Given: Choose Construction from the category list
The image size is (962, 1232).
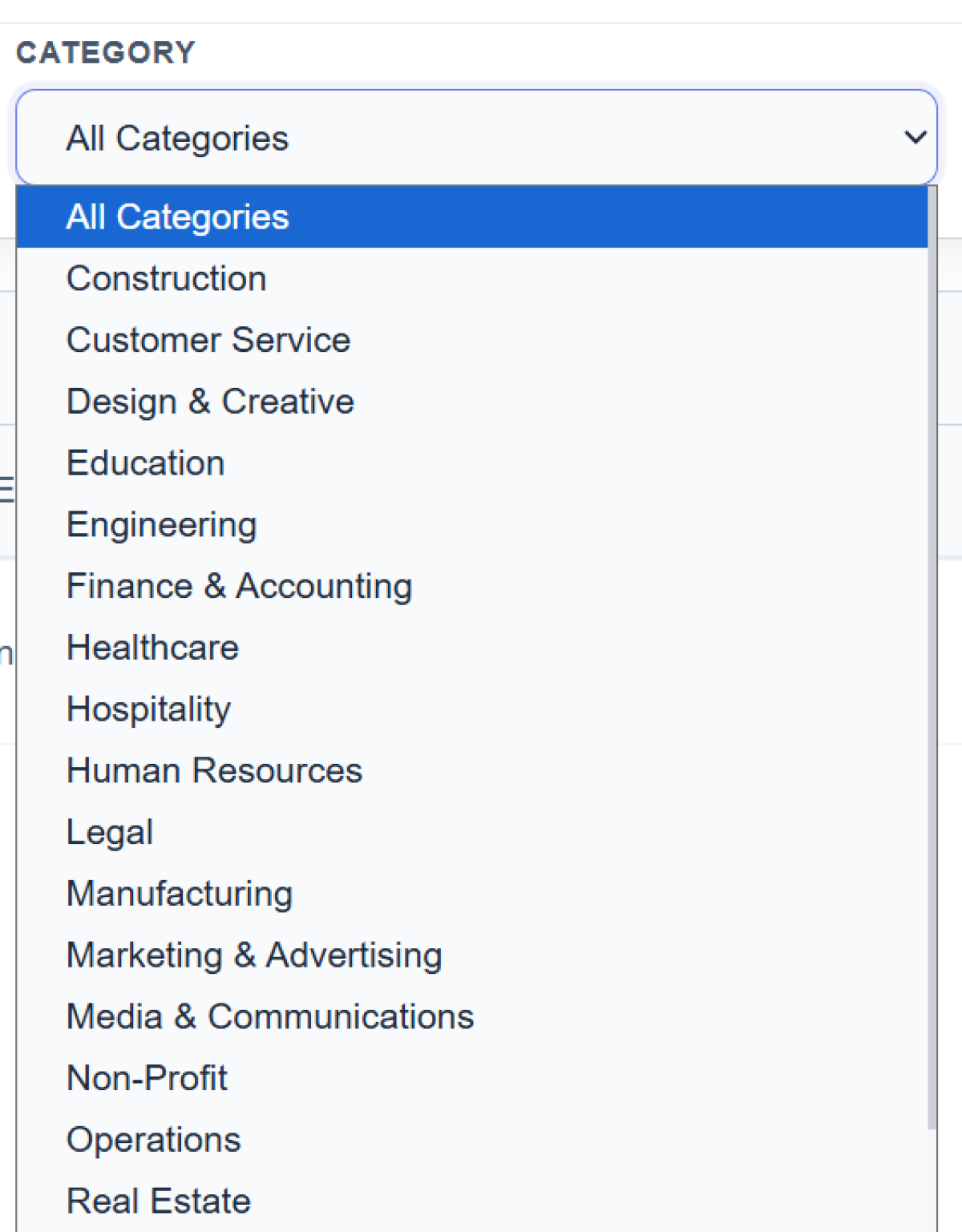Looking at the screenshot, I should tap(471, 279).
